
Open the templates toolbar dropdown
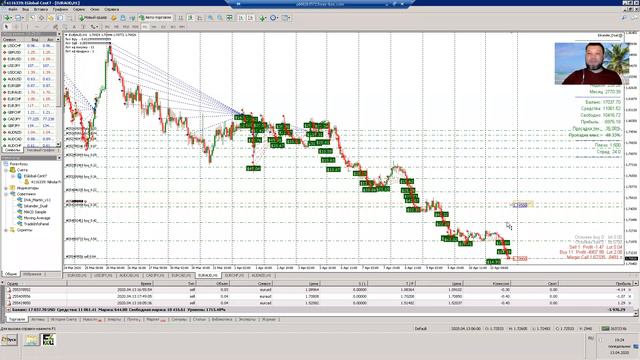[286, 18]
